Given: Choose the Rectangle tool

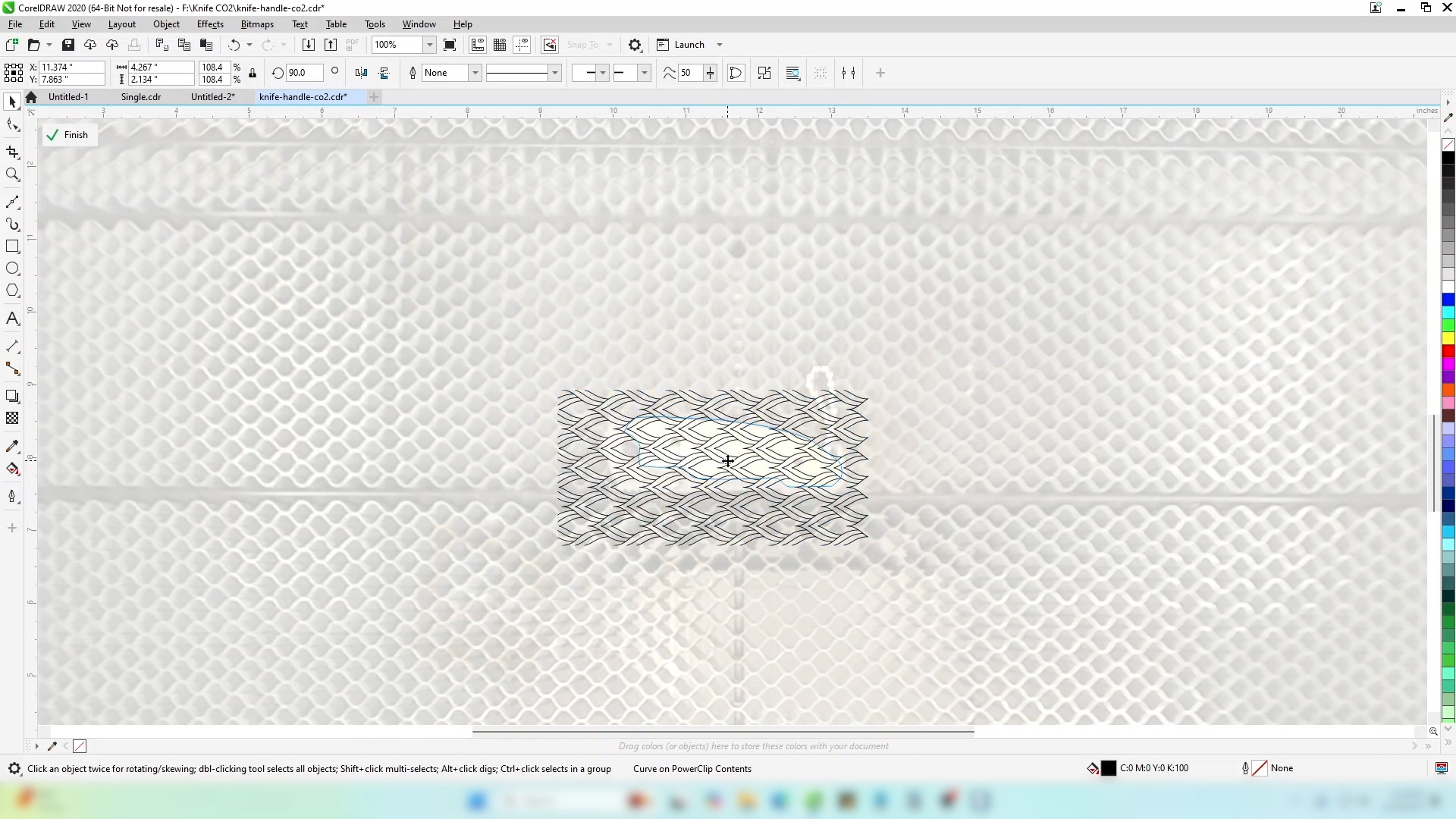Looking at the screenshot, I should [x=12, y=246].
